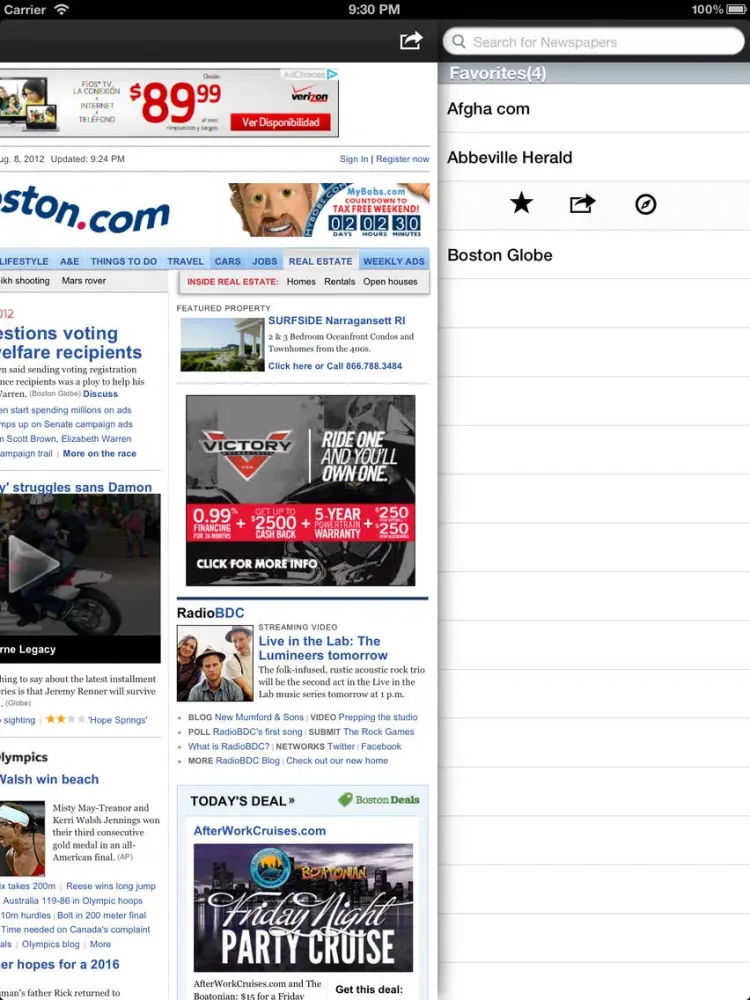Open the A&E tab
Viewport: 750px width, 1000px height.
pos(70,261)
